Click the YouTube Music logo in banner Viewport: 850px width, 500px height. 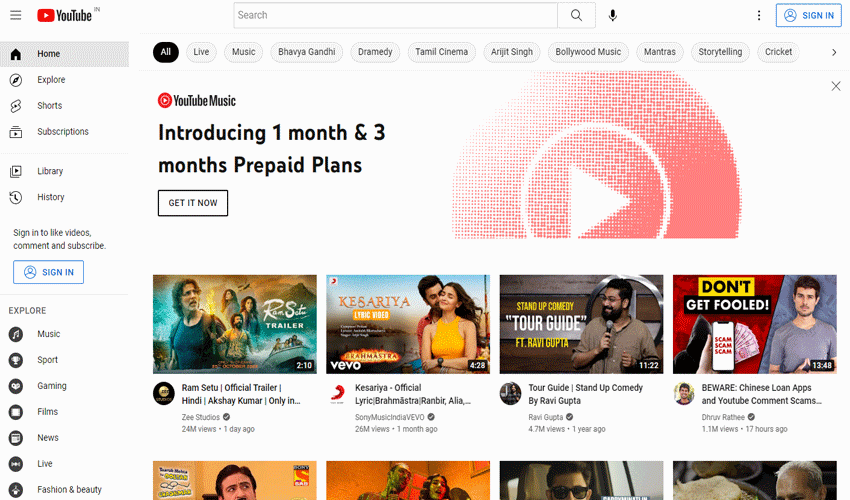point(197,100)
